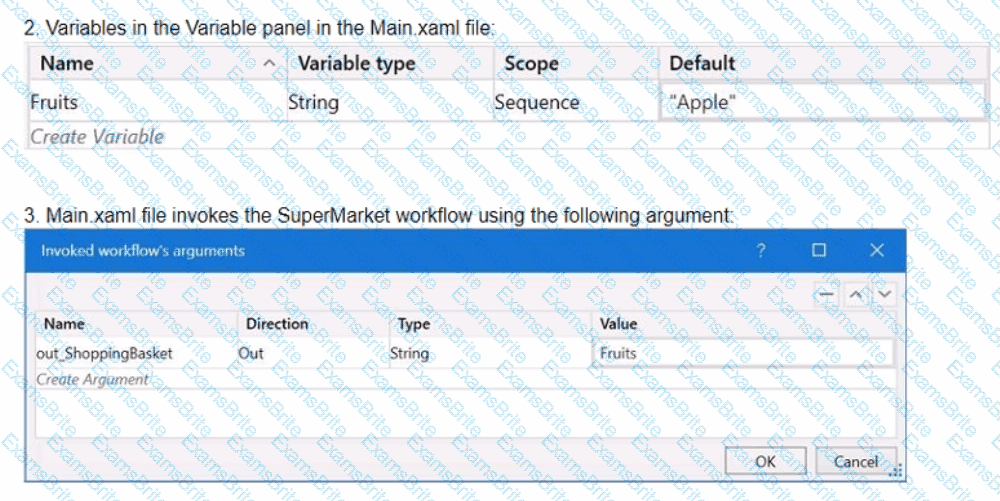Move argument down with arrow icon
Screen dimensions: 1000x501
tap(883, 294)
